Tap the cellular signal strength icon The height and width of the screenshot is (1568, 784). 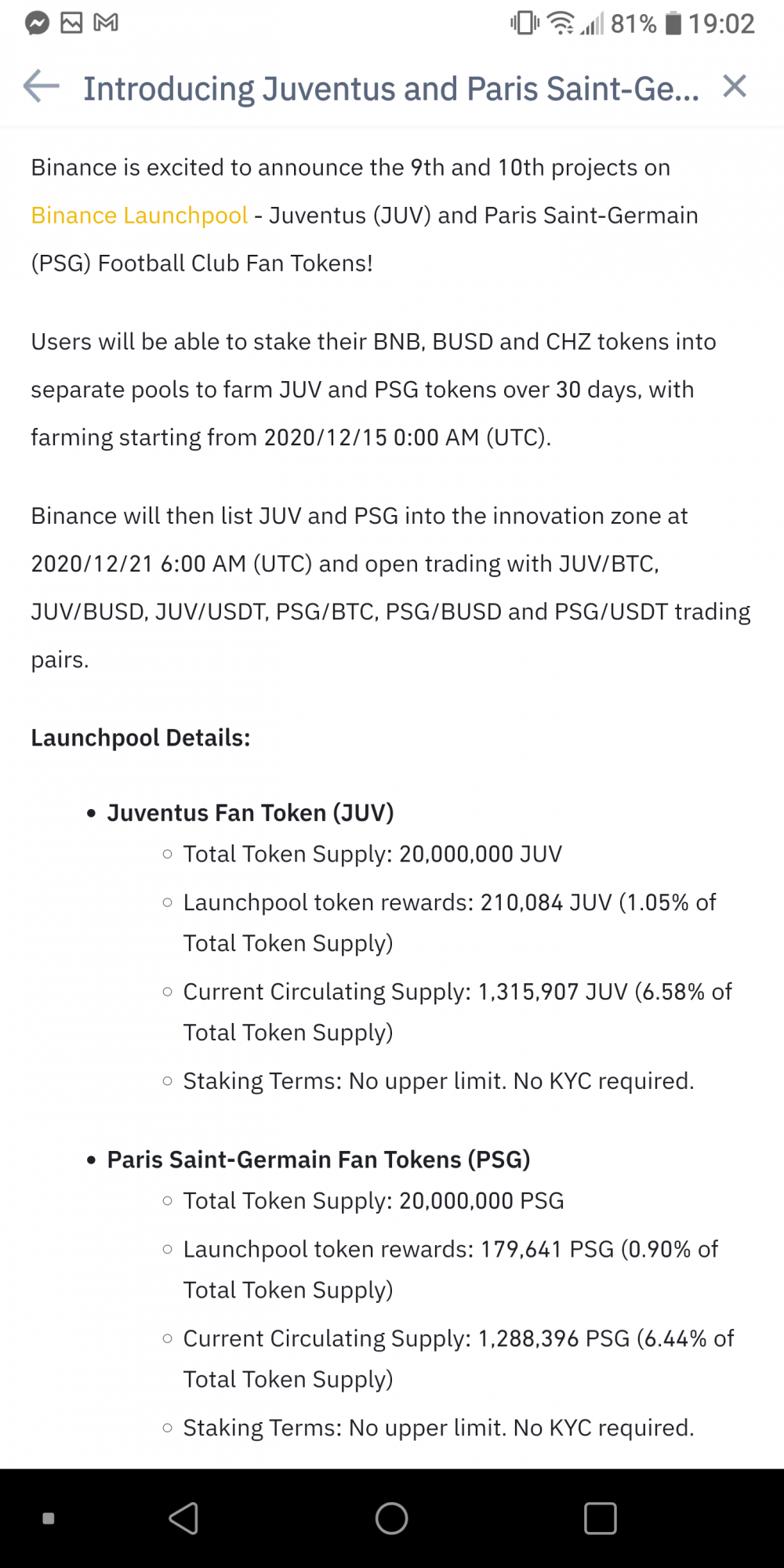592,24
